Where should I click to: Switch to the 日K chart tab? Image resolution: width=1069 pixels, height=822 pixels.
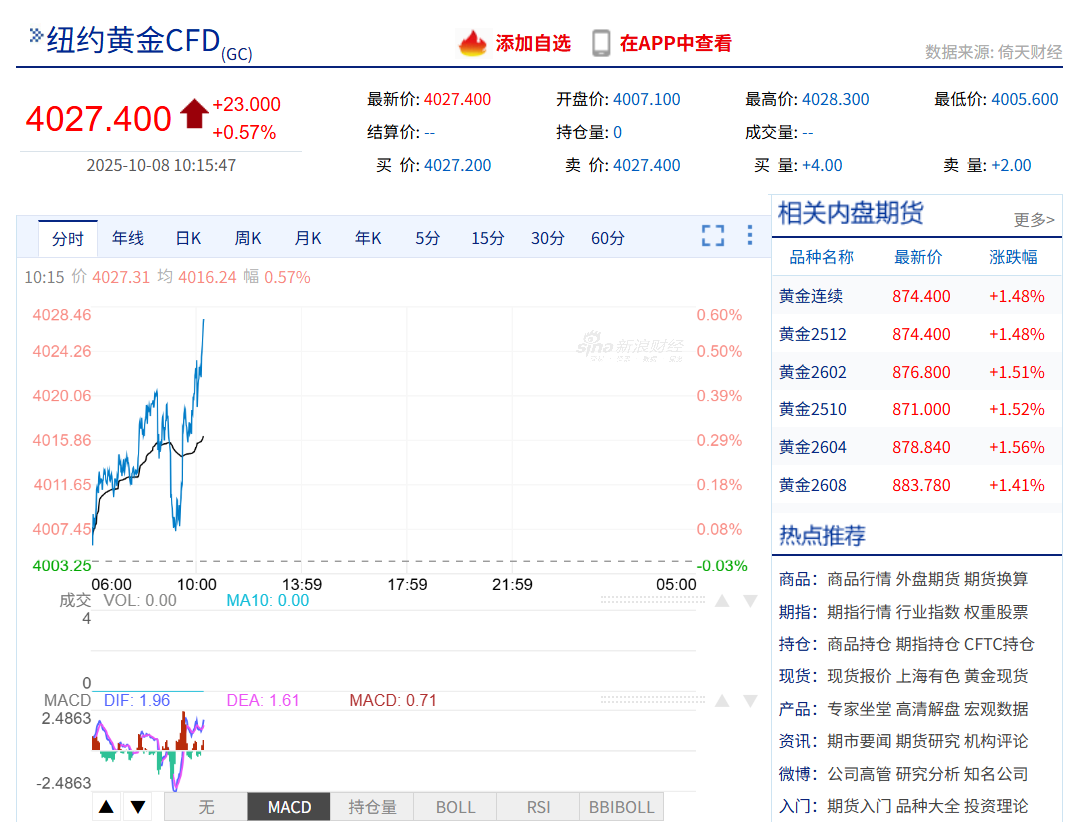(188, 238)
